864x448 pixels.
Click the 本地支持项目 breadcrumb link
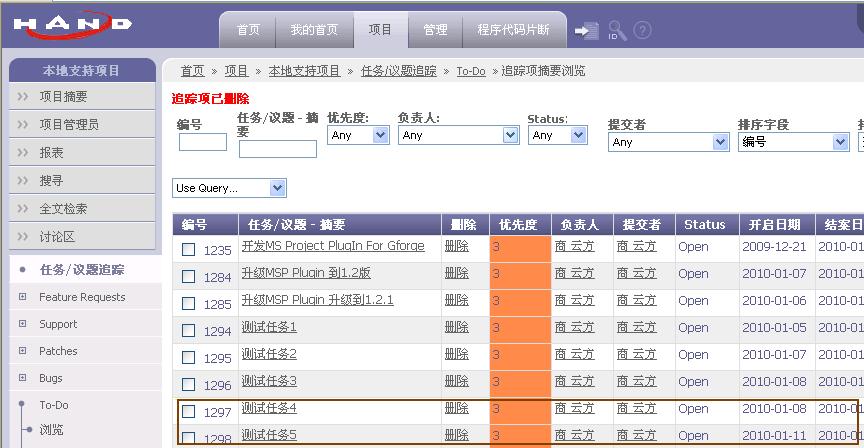[304, 71]
